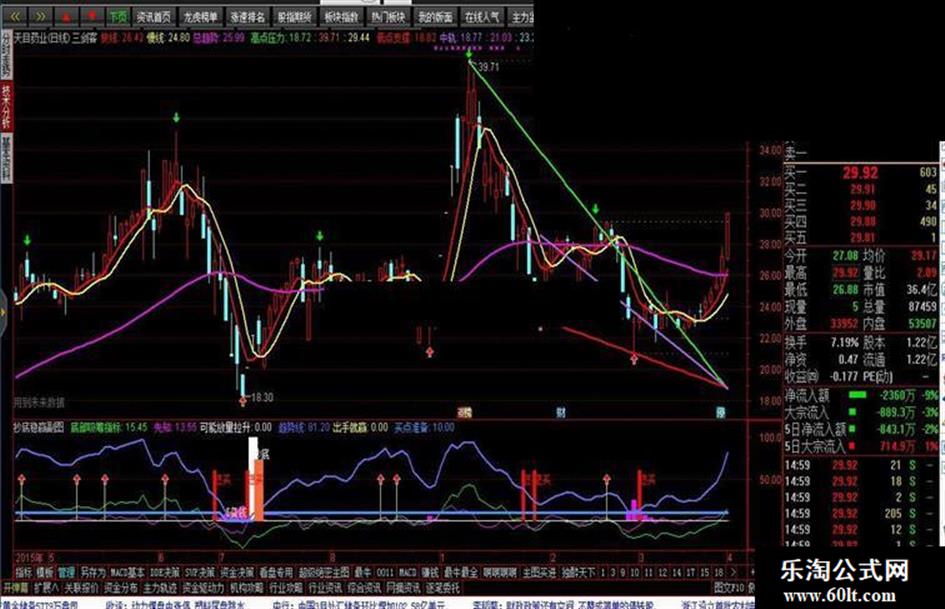Select 最牛最全 indicator tab
This screenshot has height=609, width=945.
[460, 572]
